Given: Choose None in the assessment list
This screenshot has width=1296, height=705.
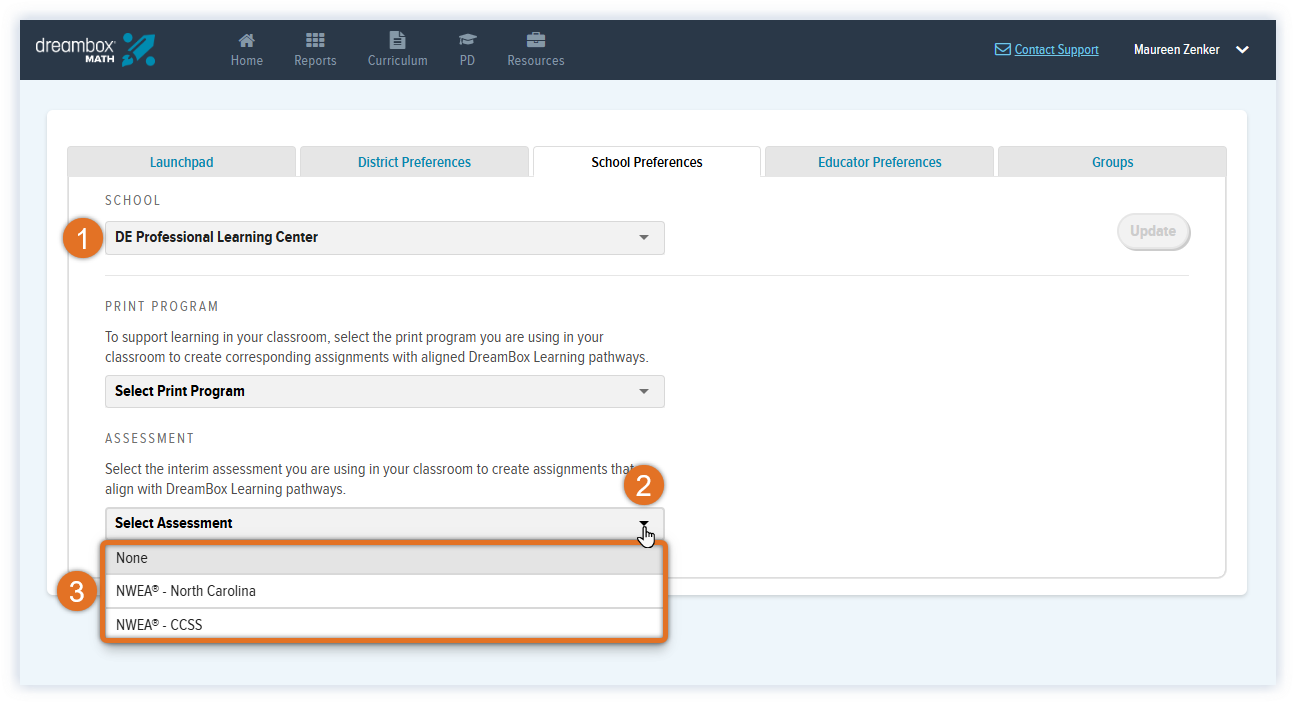Looking at the screenshot, I should pos(383,558).
